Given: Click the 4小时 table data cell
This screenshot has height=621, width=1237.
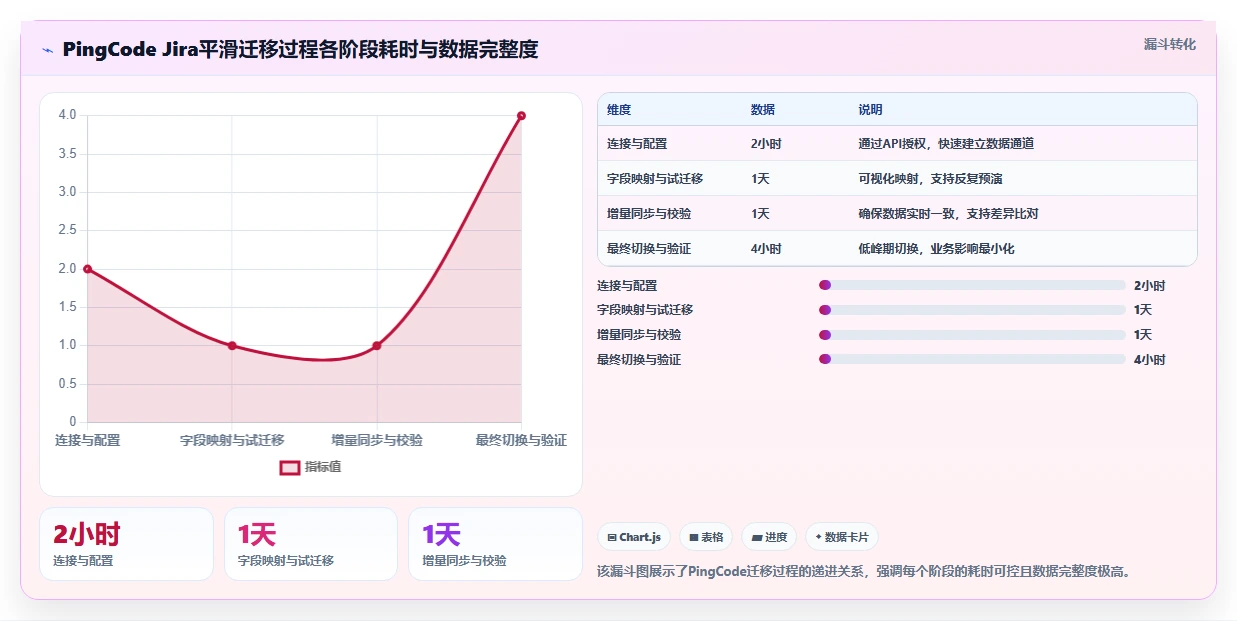Looking at the screenshot, I should [x=766, y=249].
